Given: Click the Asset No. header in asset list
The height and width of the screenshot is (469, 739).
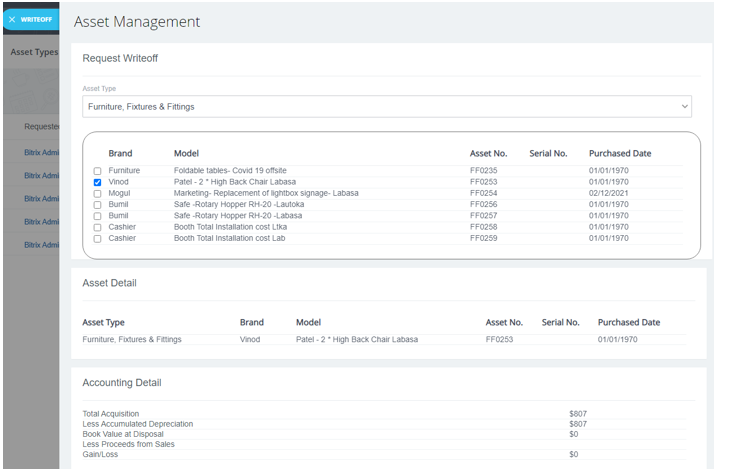Looking at the screenshot, I should 488,153.
